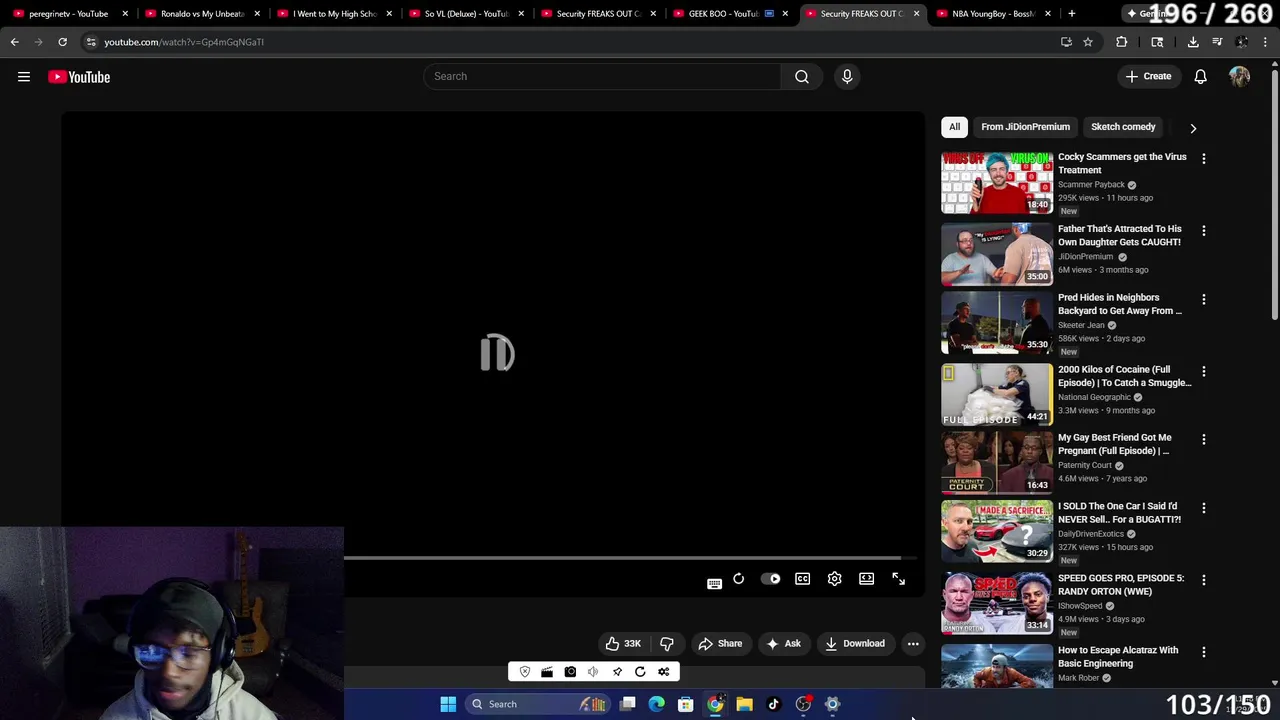Click the shield icon on floating toolbar
The height and width of the screenshot is (720, 1280).
pos(525,672)
